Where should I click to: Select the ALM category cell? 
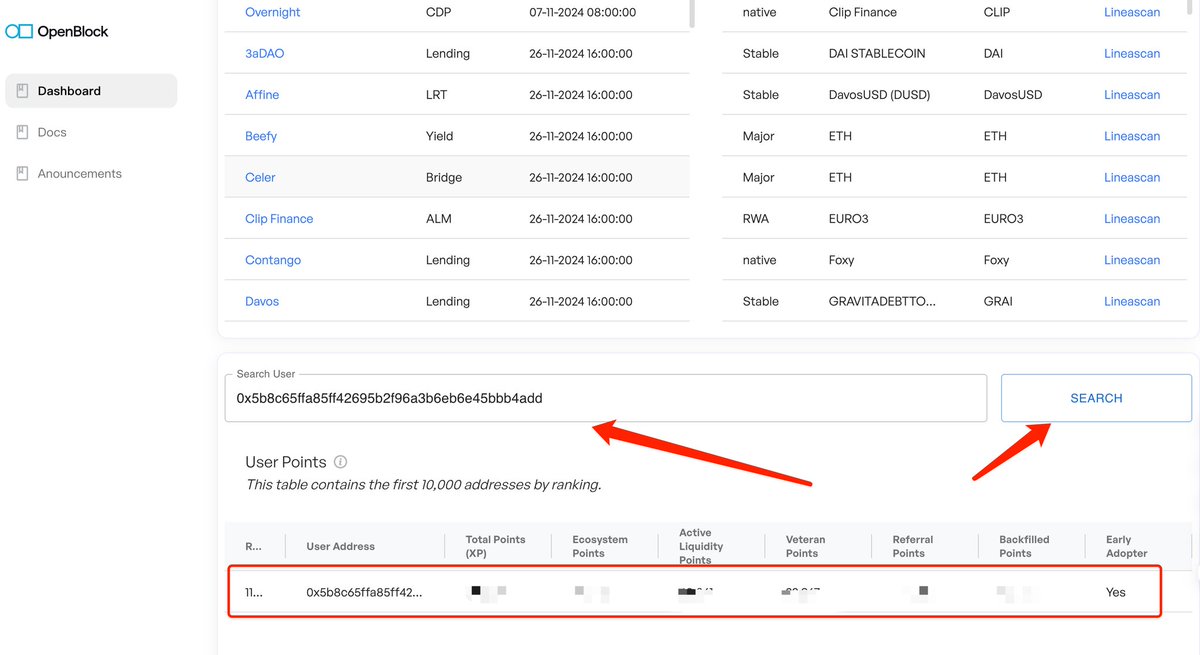tap(439, 218)
